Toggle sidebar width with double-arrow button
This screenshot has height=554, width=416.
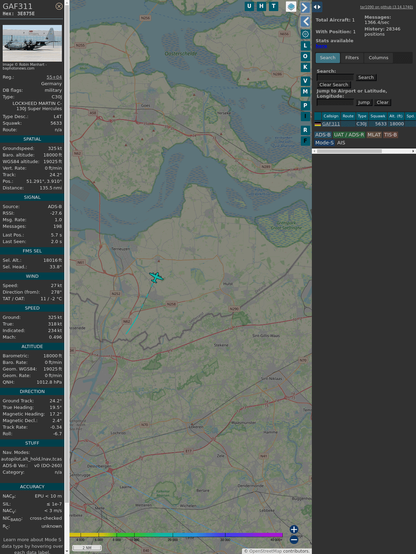317,7
